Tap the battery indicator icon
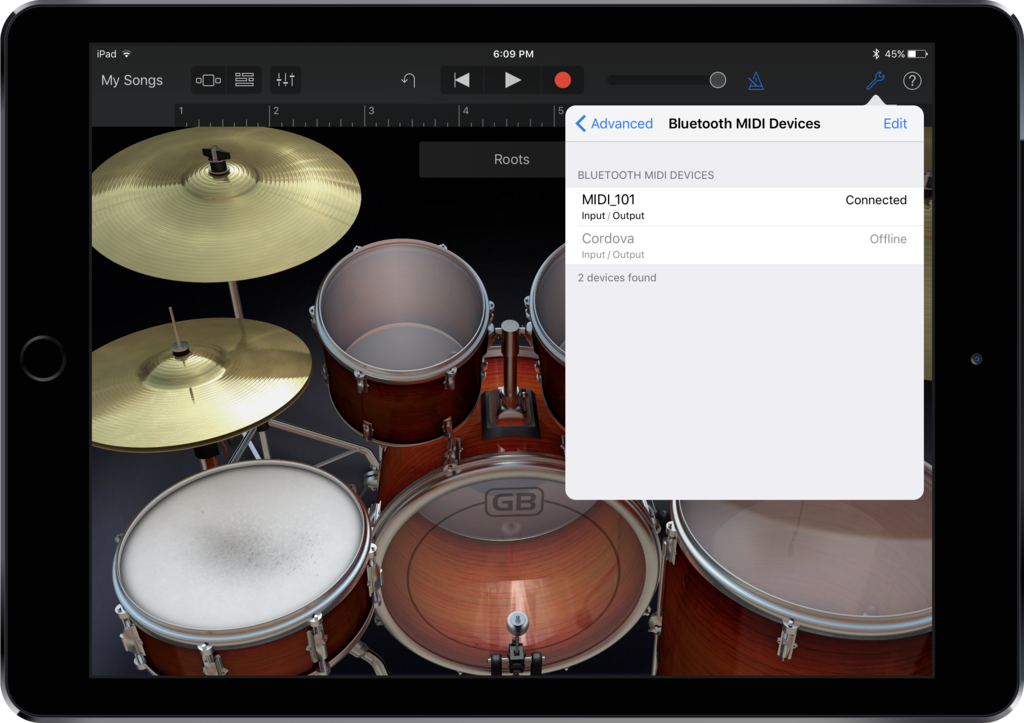This screenshot has width=1024, height=723. (918, 54)
